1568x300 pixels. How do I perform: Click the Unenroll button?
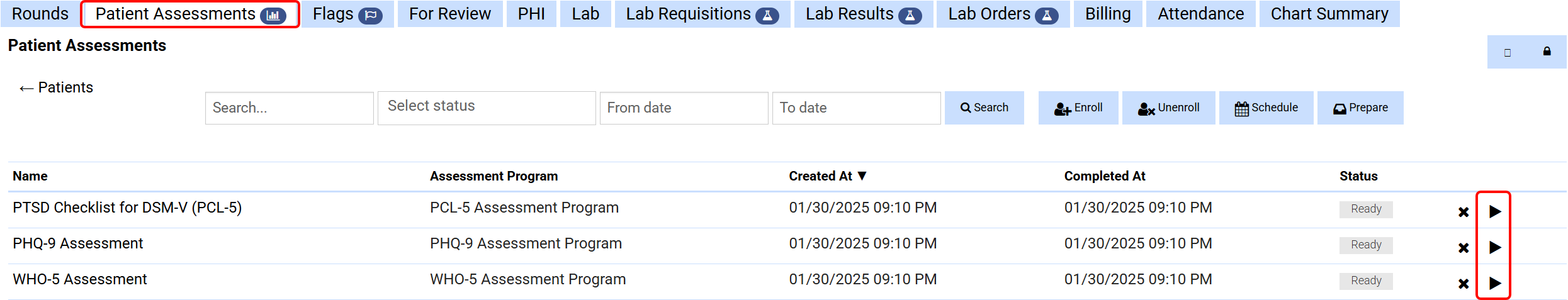1168,108
